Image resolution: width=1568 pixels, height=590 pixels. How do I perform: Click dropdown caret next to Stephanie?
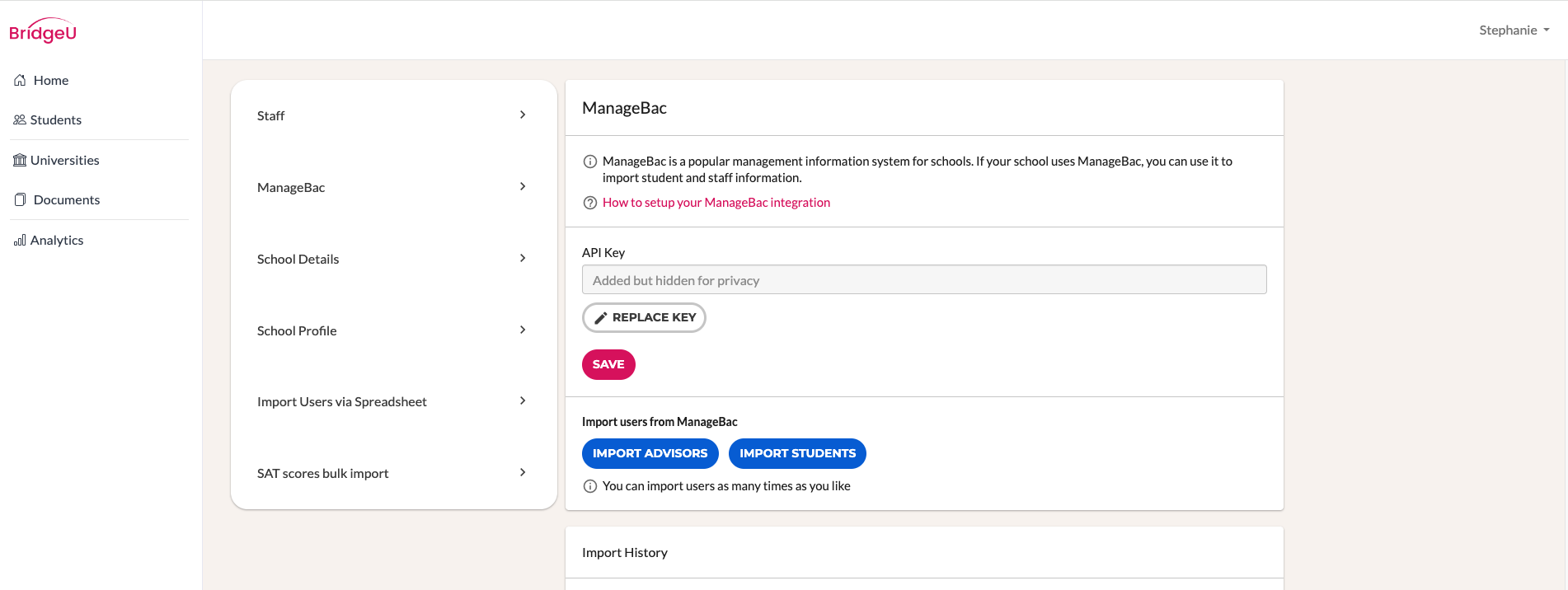[x=1547, y=30]
